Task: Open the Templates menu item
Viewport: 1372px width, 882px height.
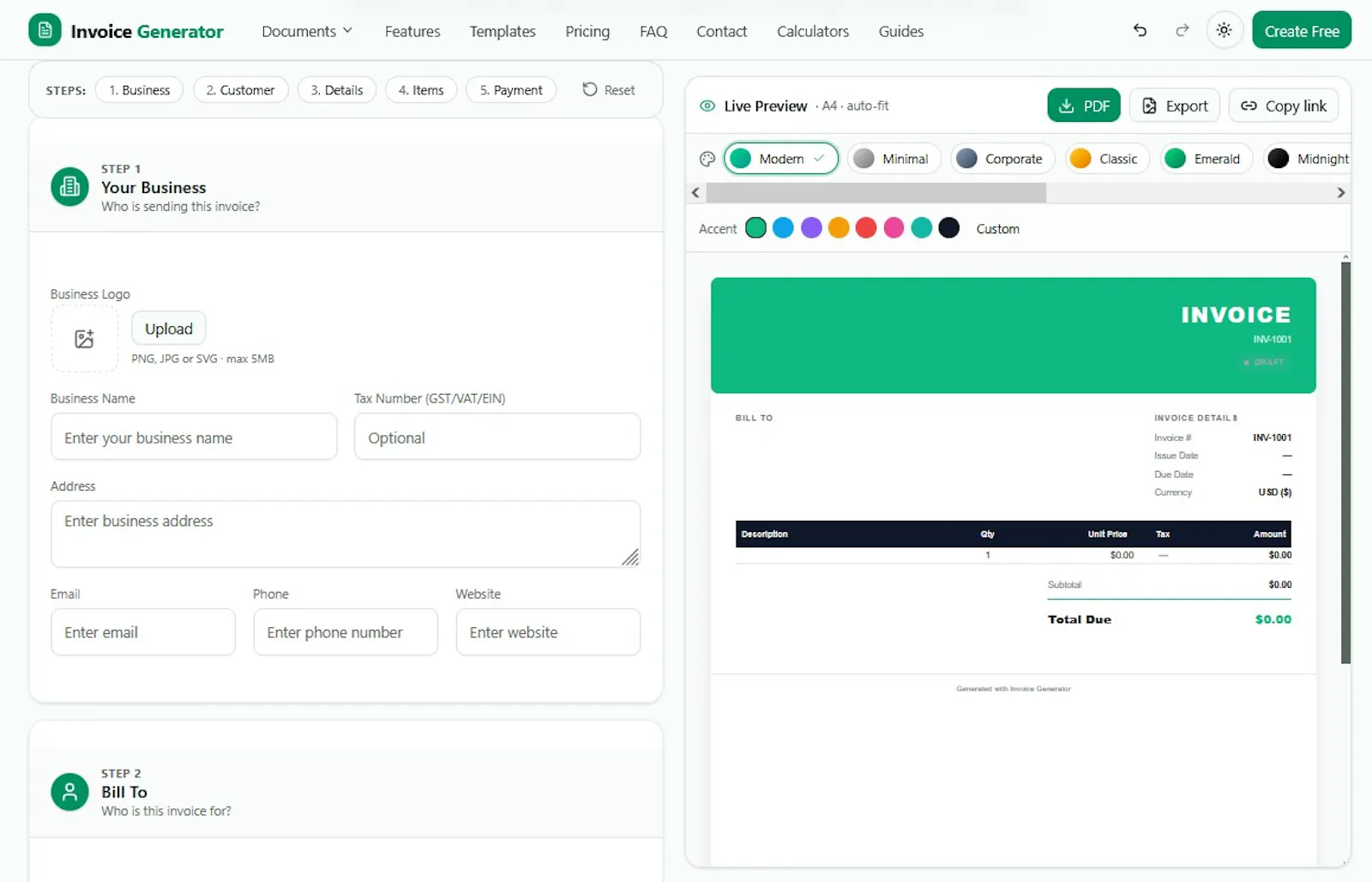Action: coord(502,31)
